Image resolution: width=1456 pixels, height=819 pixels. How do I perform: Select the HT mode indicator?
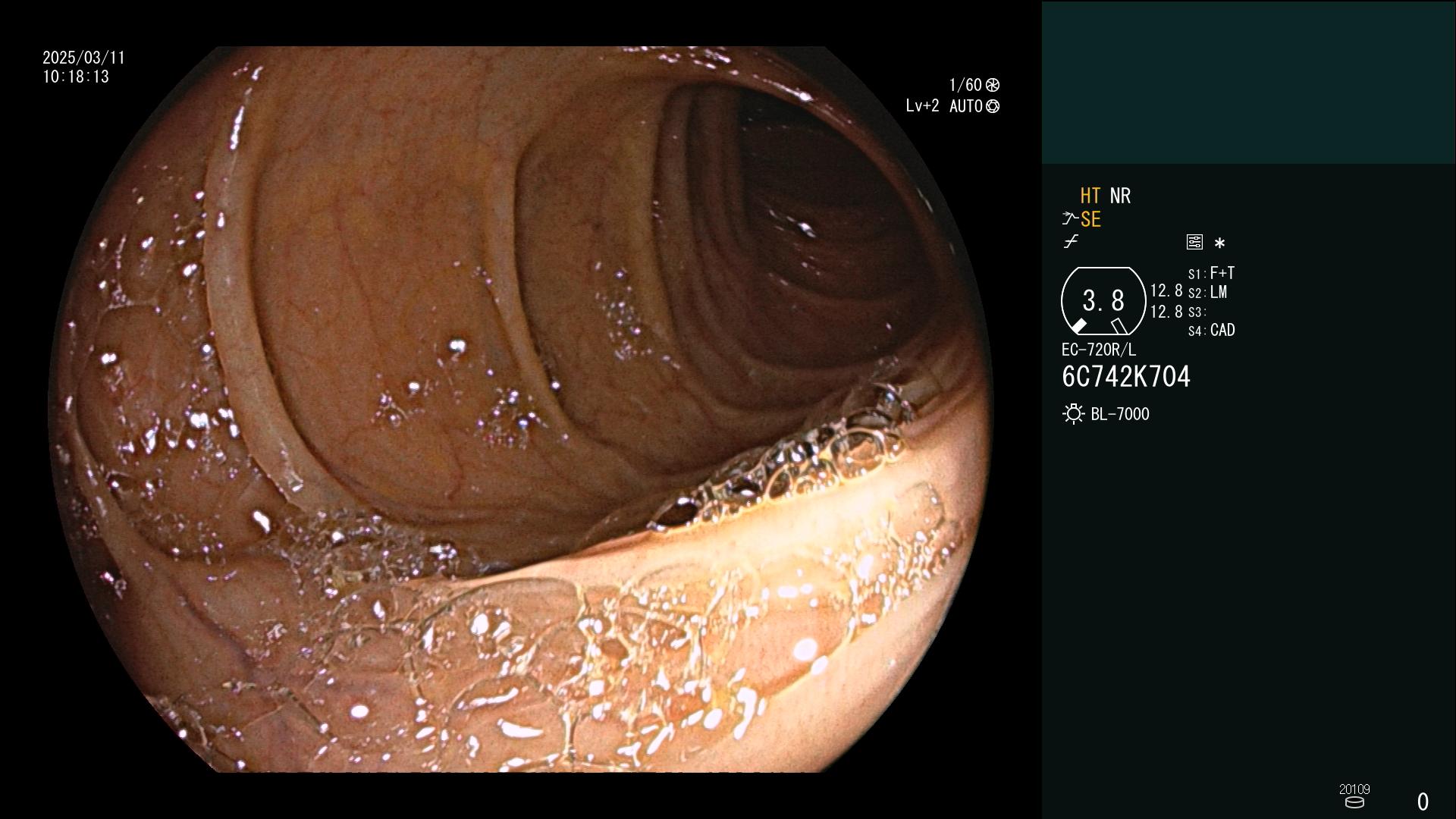[1090, 196]
